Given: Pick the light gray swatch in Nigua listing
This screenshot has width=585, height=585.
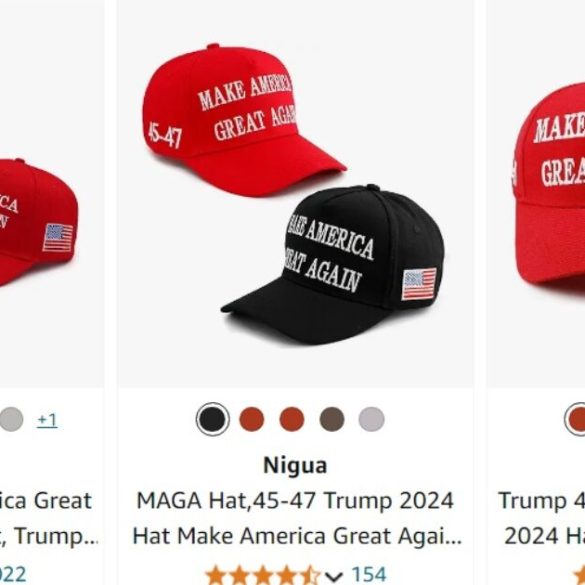Looking at the screenshot, I should tap(372, 419).
